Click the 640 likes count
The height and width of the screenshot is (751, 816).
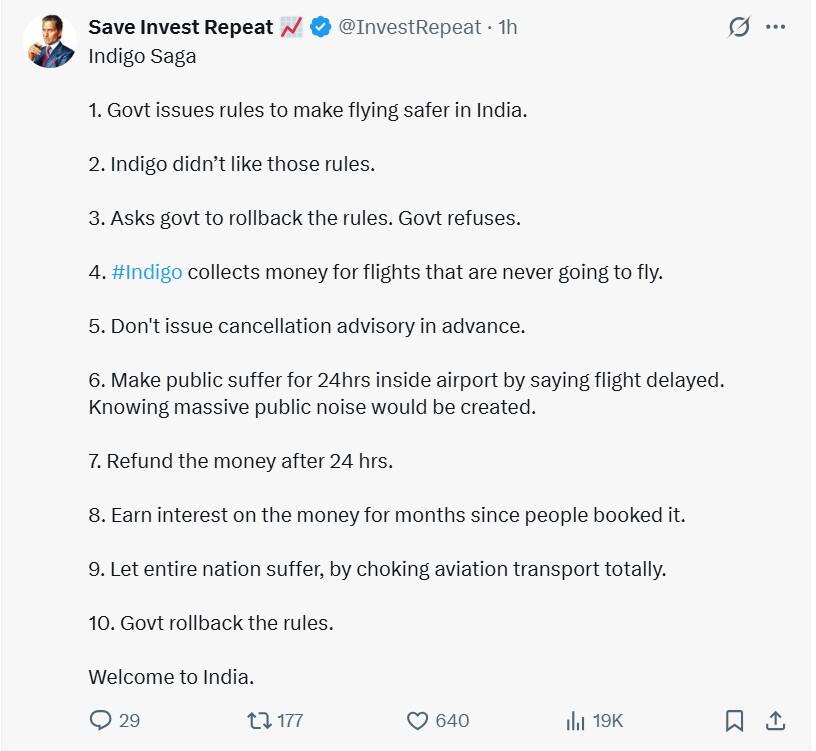[452, 720]
